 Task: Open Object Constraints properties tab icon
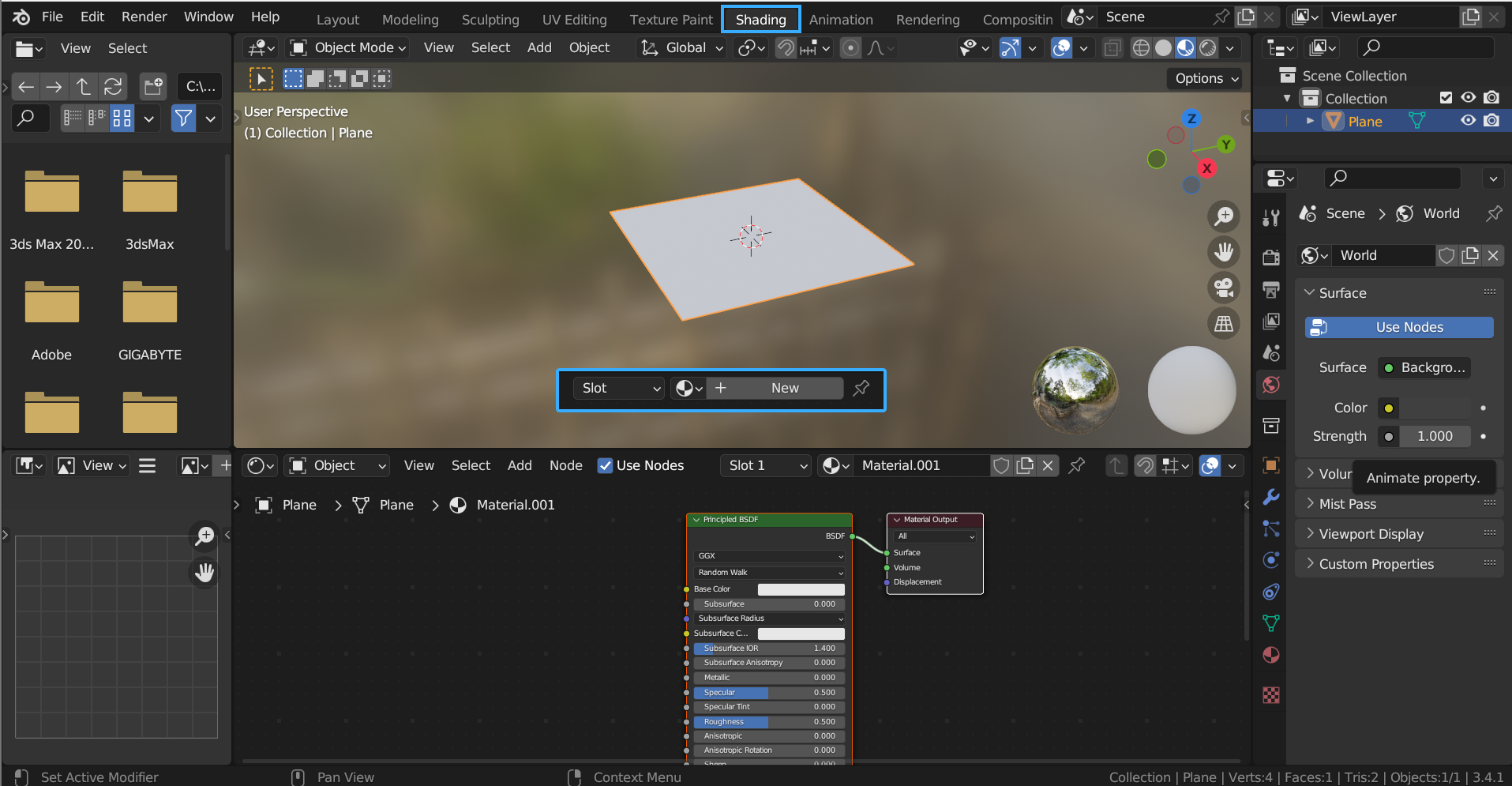(x=1271, y=592)
